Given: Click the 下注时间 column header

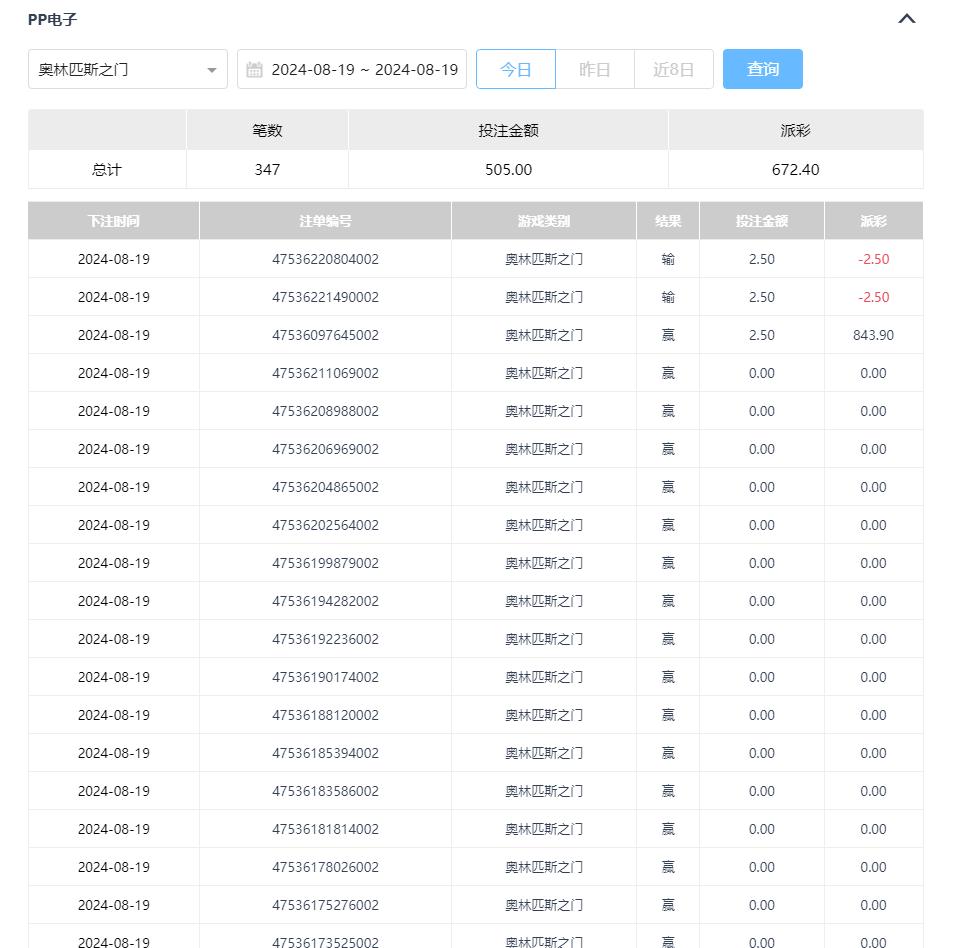Looking at the screenshot, I should point(113,221).
